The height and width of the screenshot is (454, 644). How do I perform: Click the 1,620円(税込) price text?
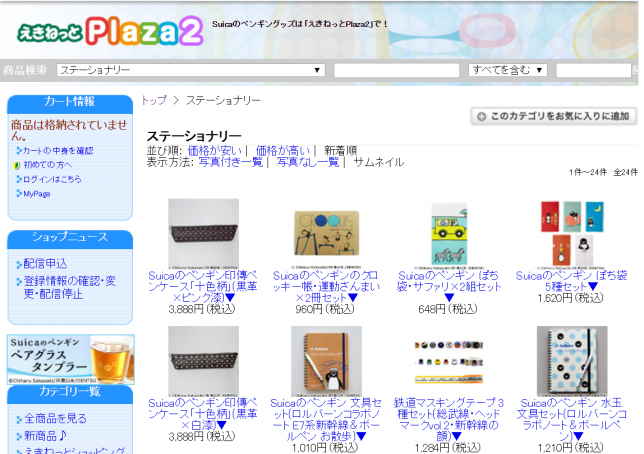pyautogui.click(x=570, y=298)
